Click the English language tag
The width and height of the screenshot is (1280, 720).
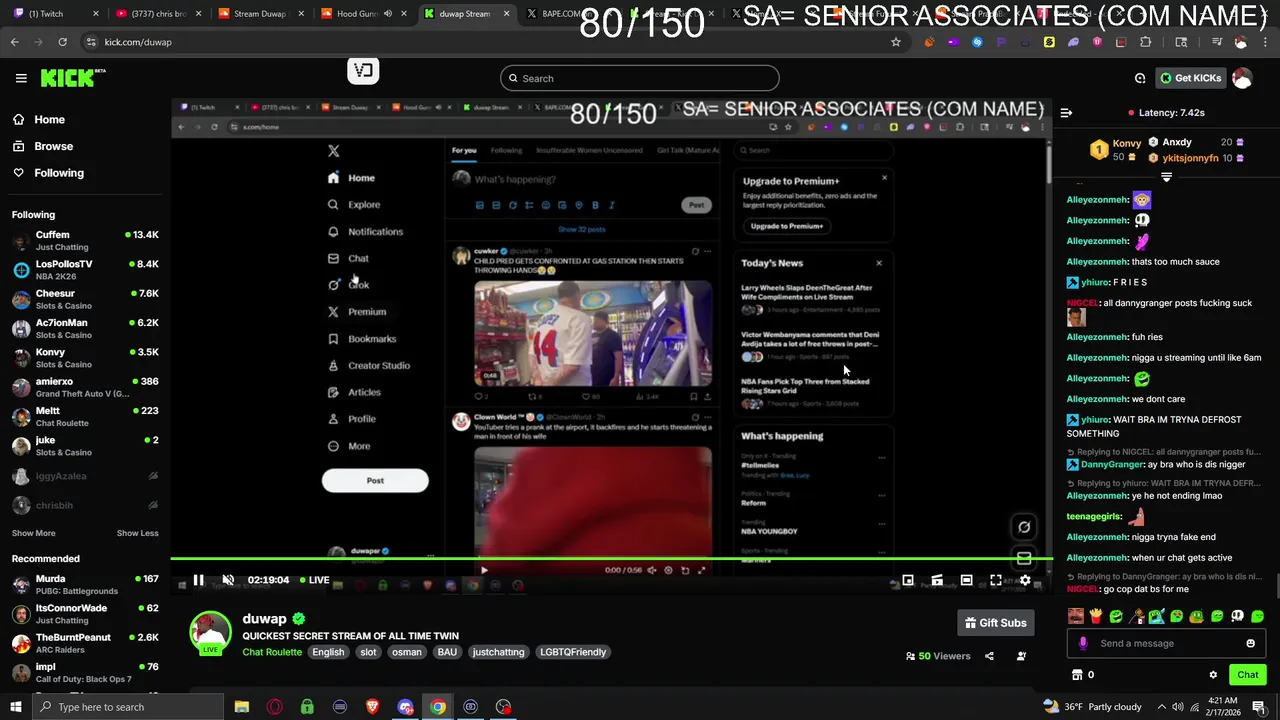tap(328, 652)
